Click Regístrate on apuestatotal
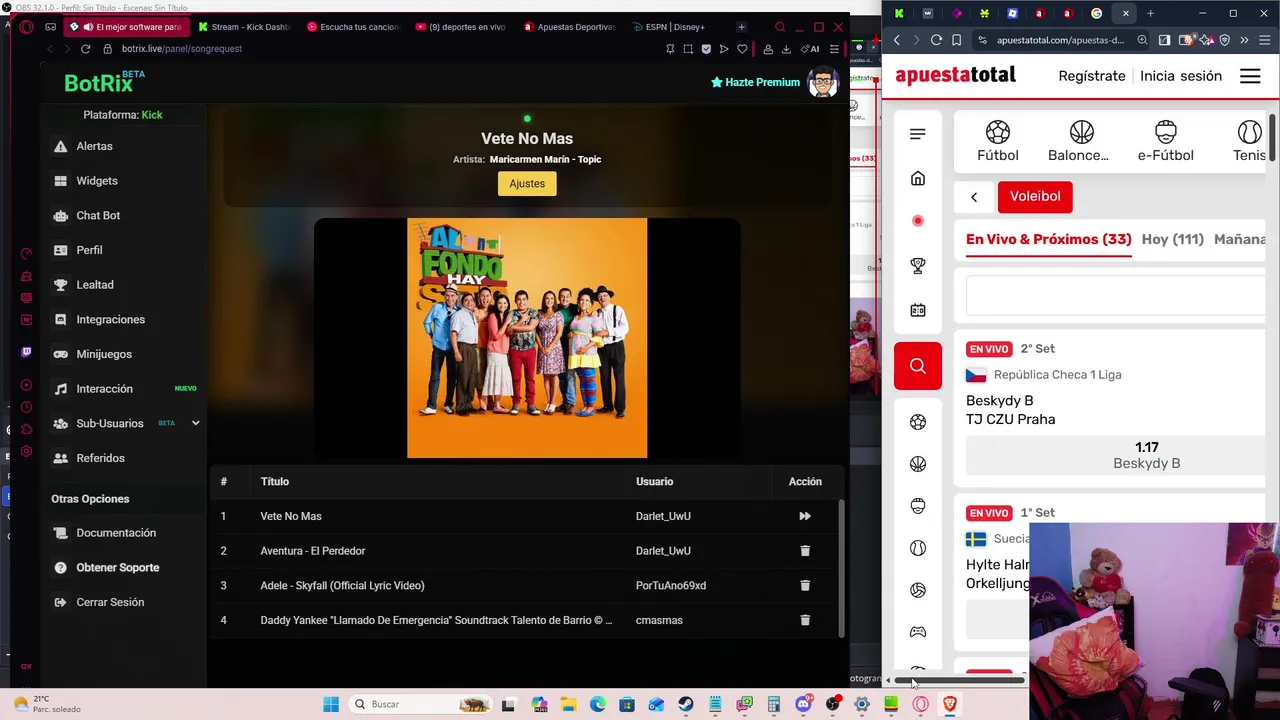This screenshot has height=720, width=1280. pos(1092,76)
